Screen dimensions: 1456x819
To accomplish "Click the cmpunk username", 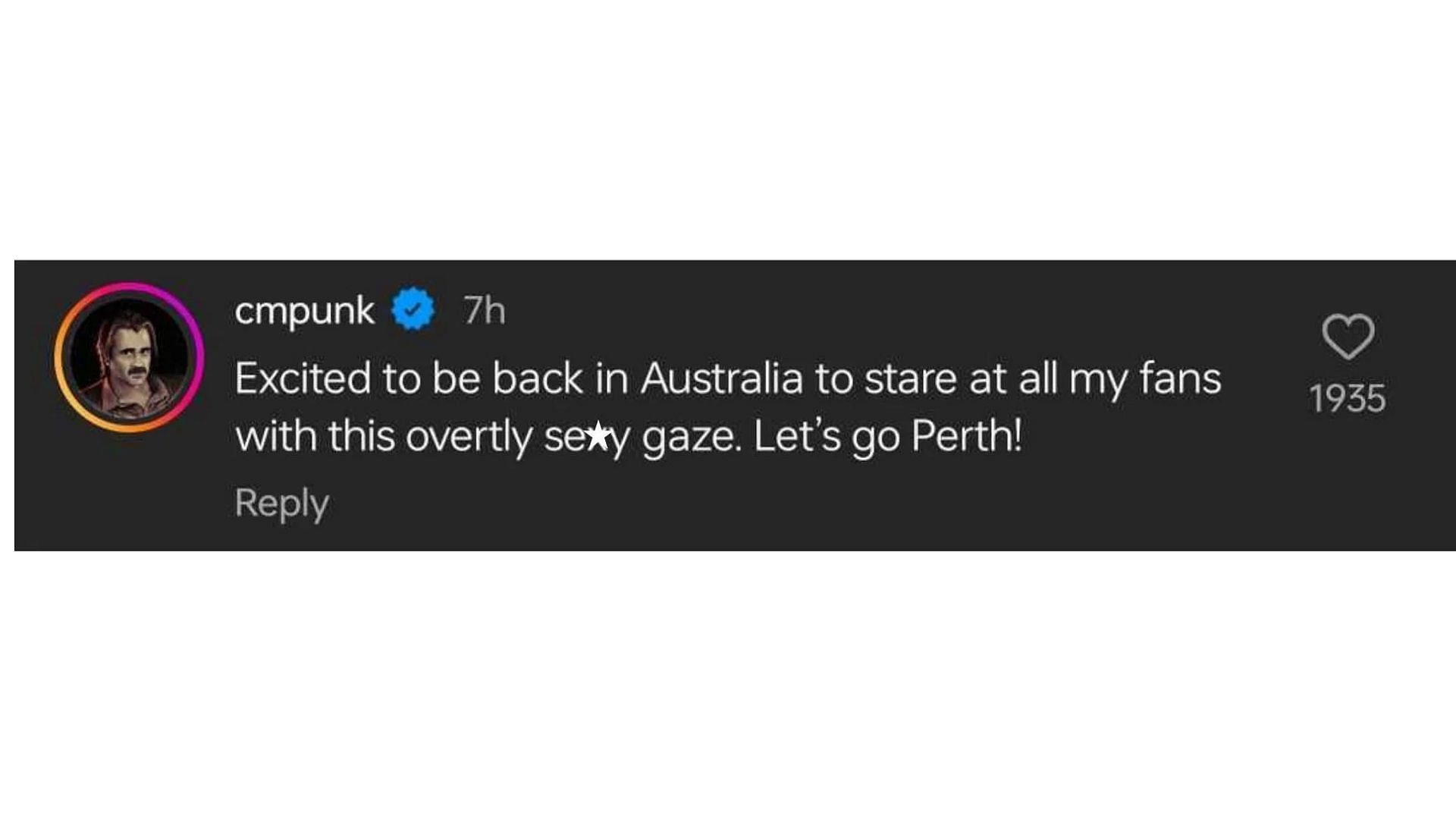I will (x=304, y=310).
